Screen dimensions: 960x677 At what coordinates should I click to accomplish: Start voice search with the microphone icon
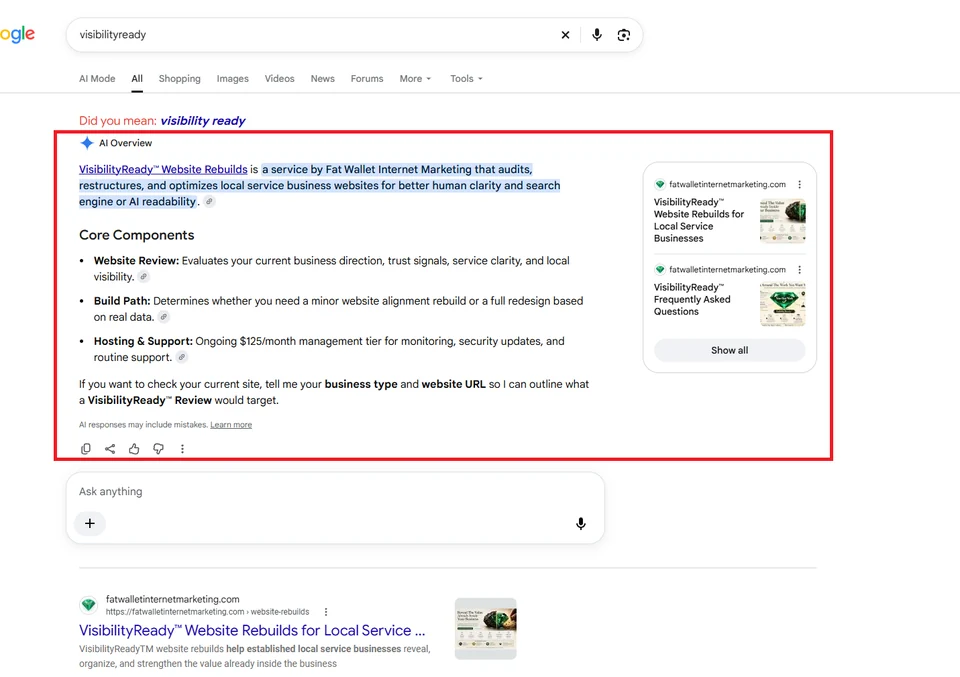(596, 35)
